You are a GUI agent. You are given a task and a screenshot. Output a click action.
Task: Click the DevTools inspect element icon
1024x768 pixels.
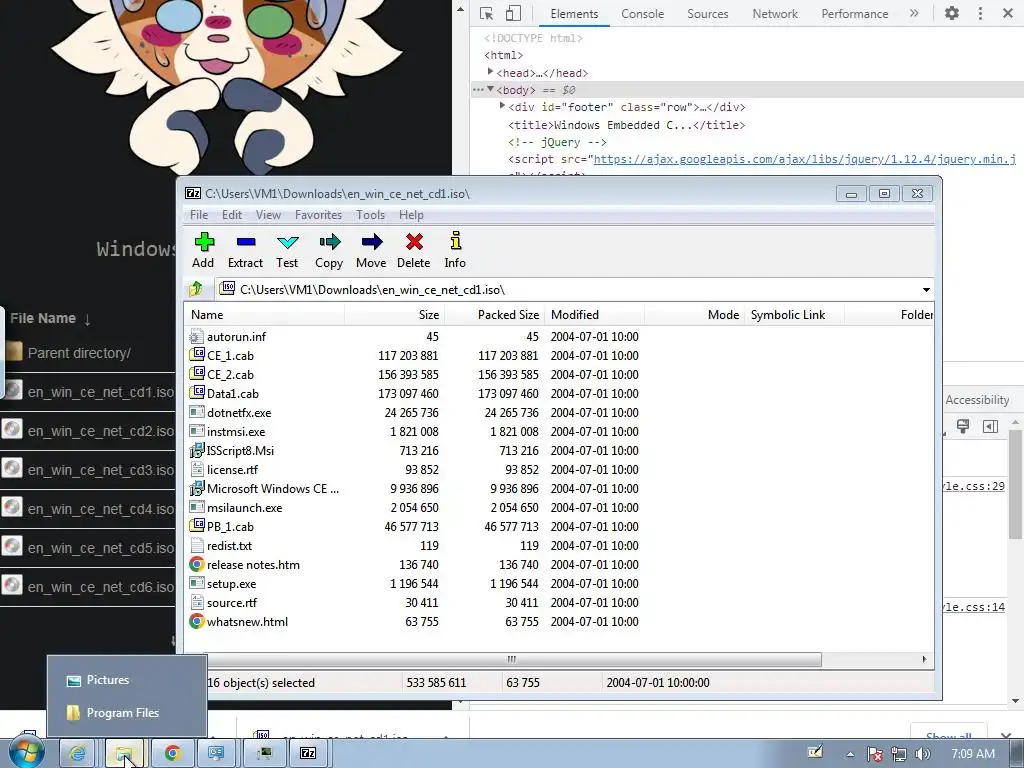pos(487,14)
